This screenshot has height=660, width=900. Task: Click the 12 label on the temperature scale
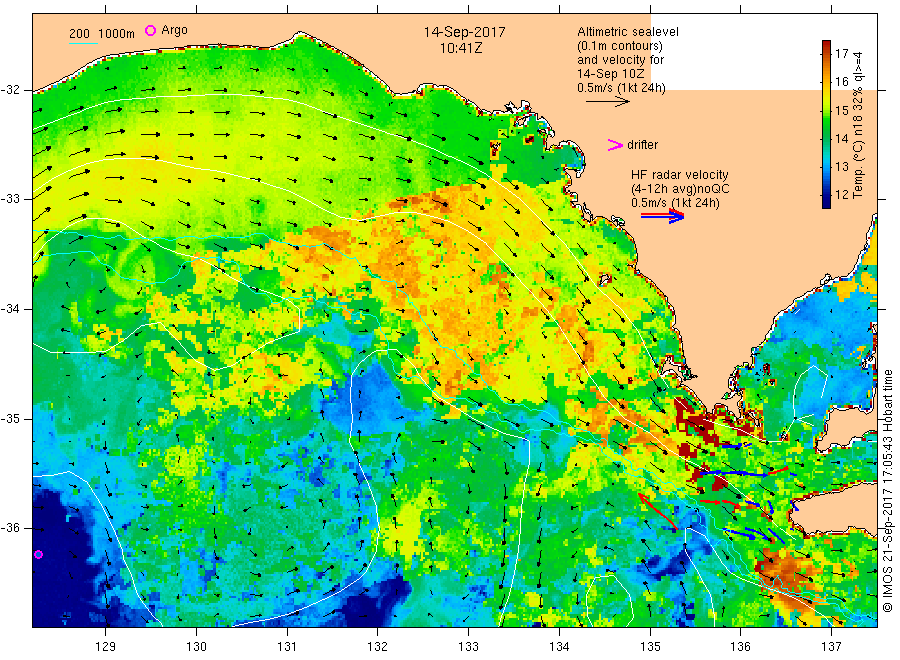[841, 195]
